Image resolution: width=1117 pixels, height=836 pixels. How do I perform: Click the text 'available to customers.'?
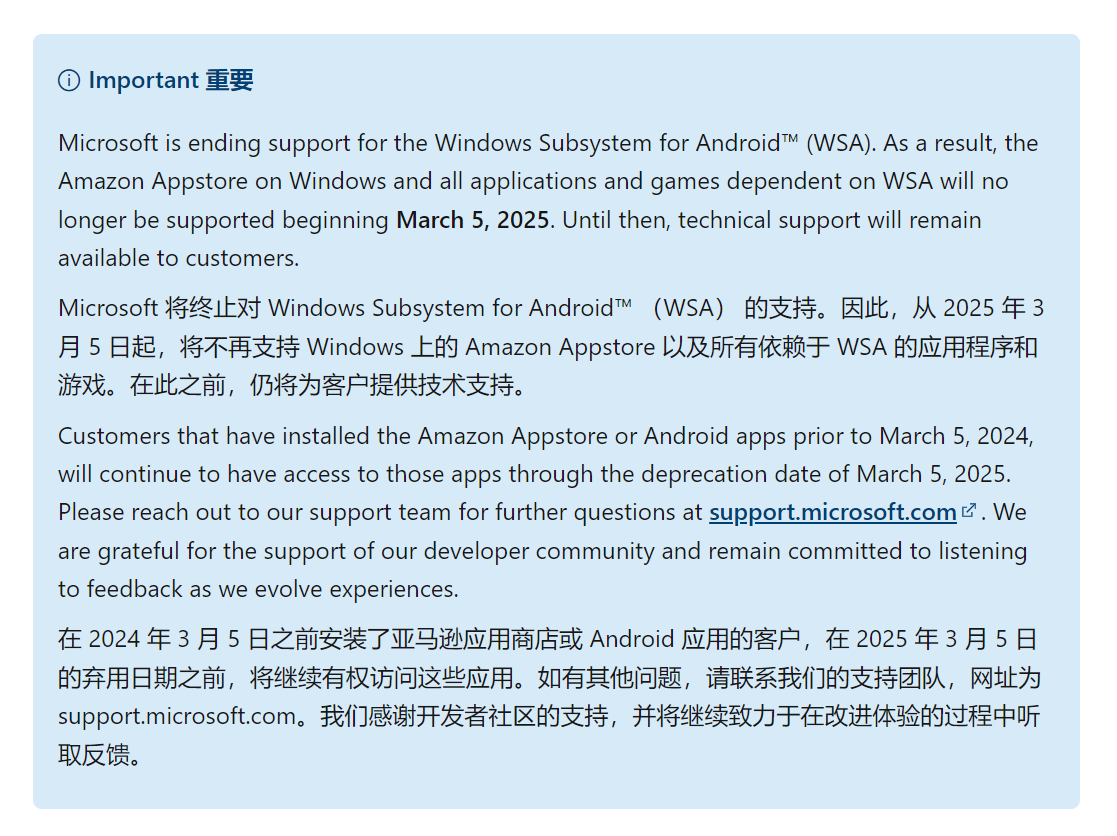[179, 258]
